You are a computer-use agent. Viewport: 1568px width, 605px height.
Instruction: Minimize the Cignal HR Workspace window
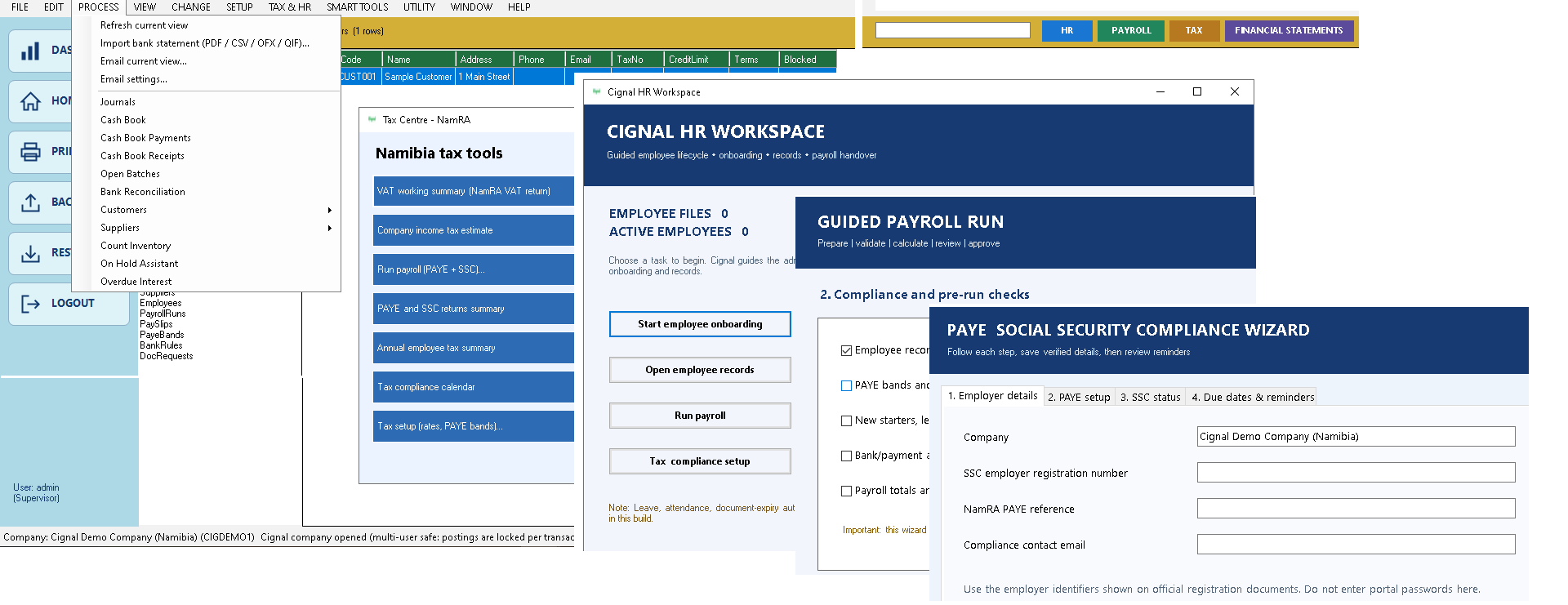click(1160, 91)
